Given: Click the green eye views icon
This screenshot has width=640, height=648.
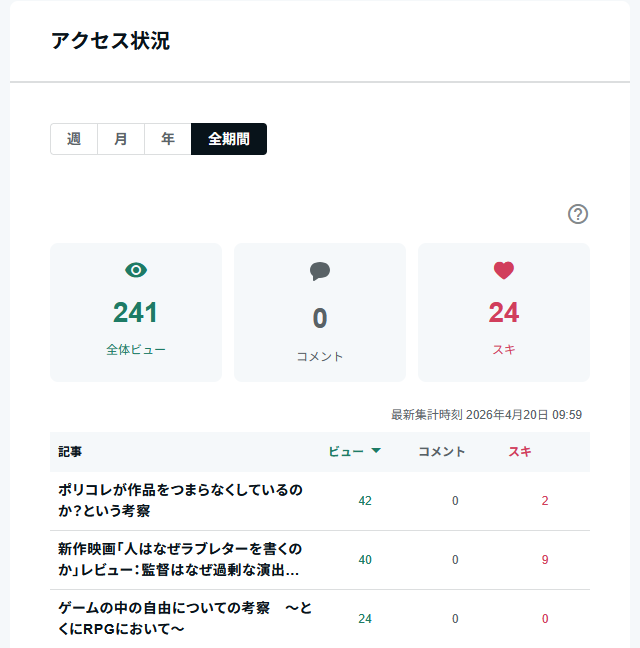Looking at the screenshot, I should (x=136, y=270).
